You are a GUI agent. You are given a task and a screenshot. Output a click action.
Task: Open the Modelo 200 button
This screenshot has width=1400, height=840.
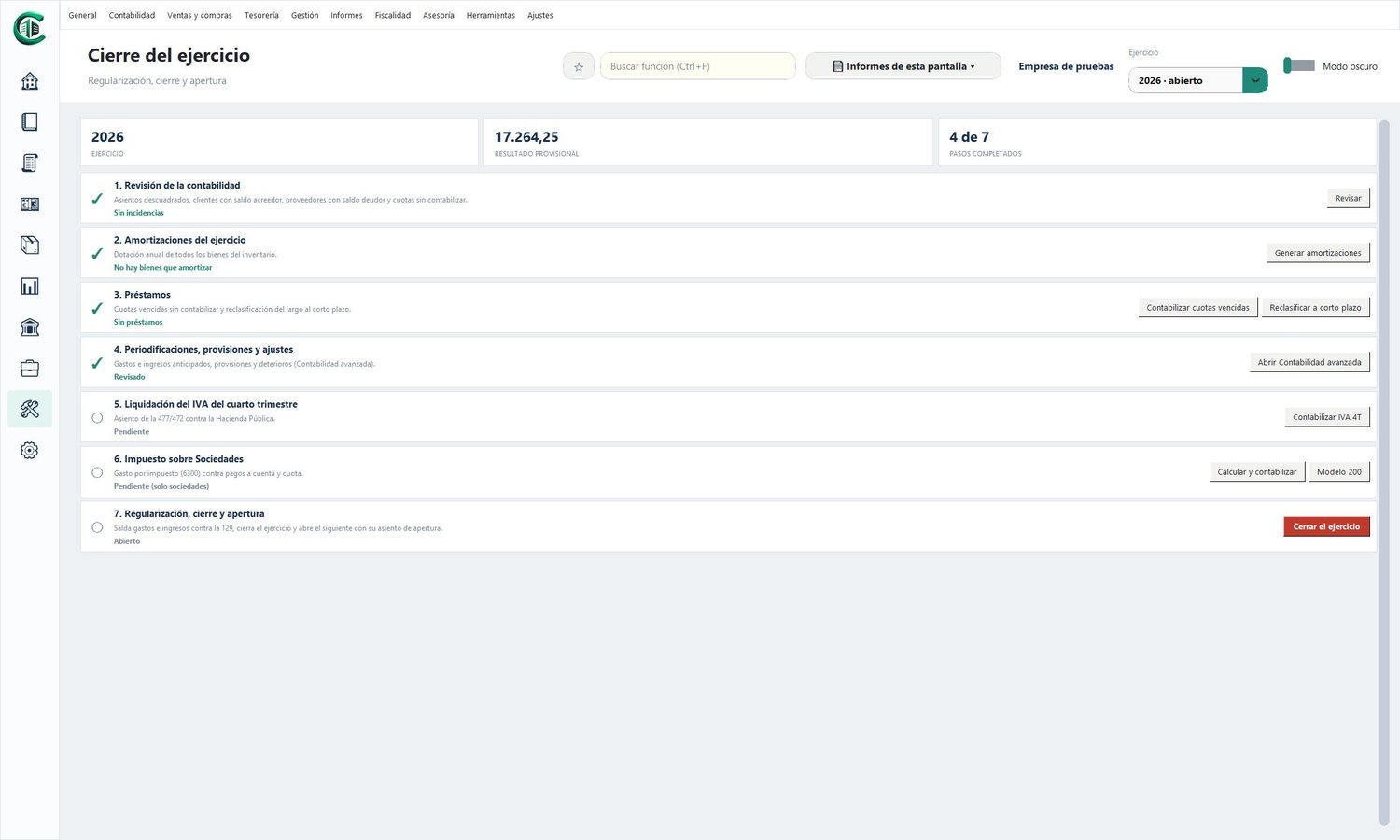tap(1339, 472)
